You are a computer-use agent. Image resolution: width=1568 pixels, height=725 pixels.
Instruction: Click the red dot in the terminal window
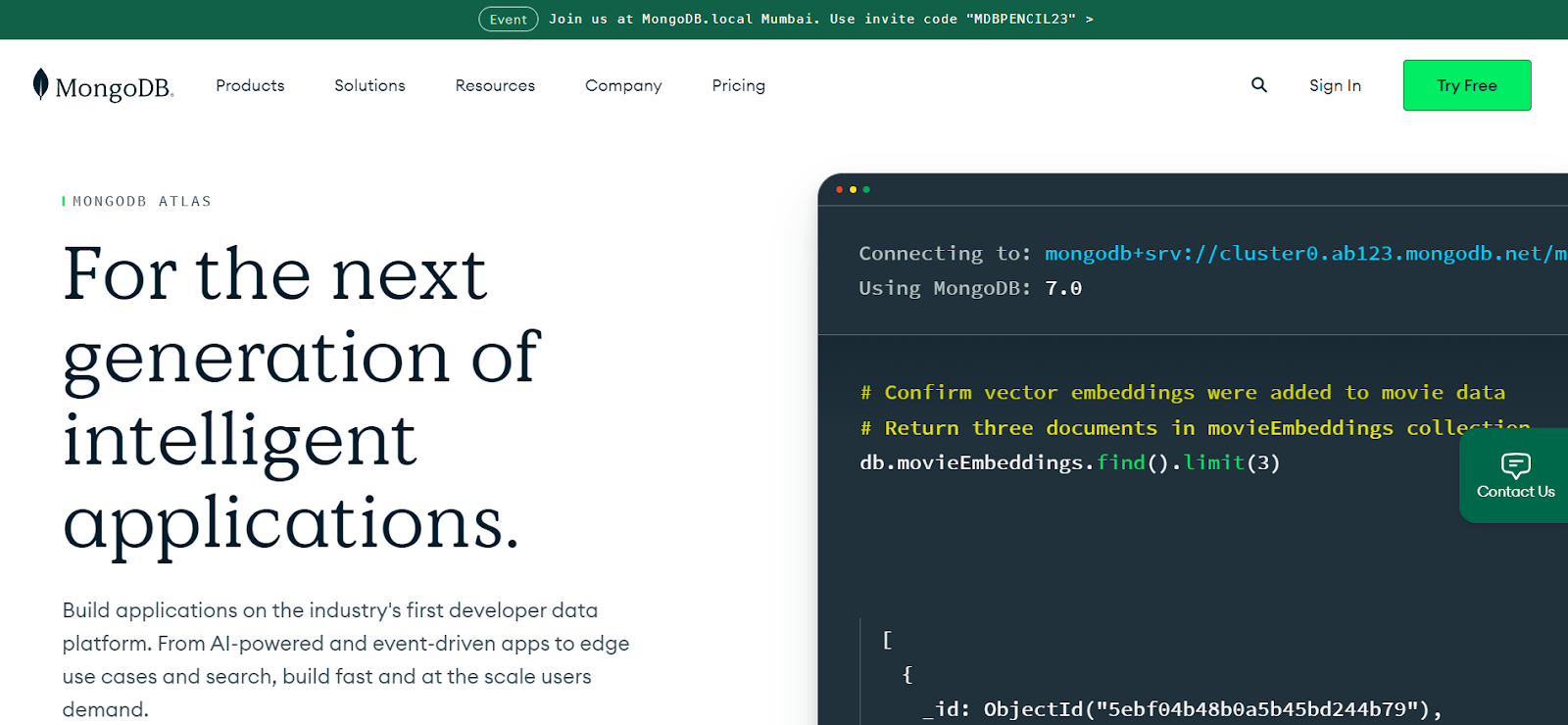click(839, 189)
